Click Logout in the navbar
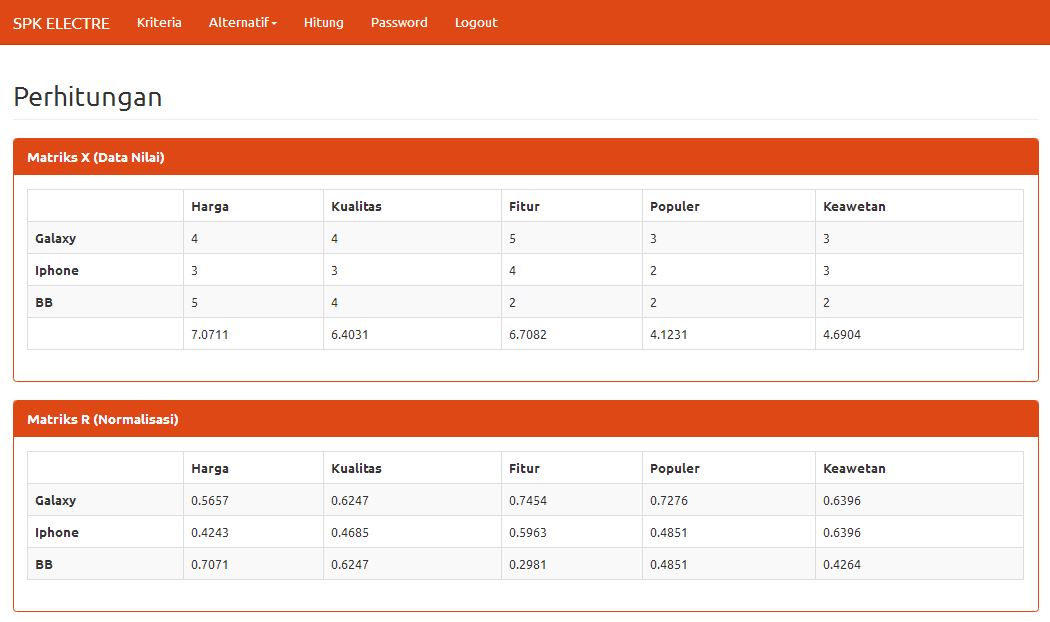 pos(475,22)
